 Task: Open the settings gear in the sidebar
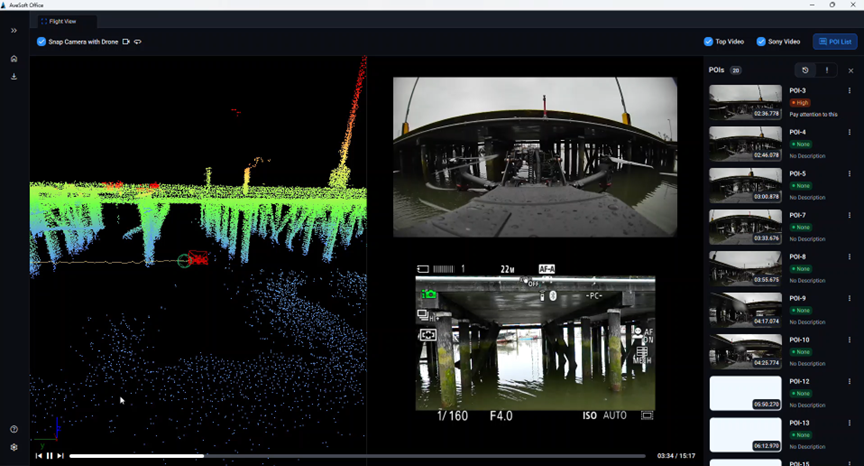click(x=14, y=447)
